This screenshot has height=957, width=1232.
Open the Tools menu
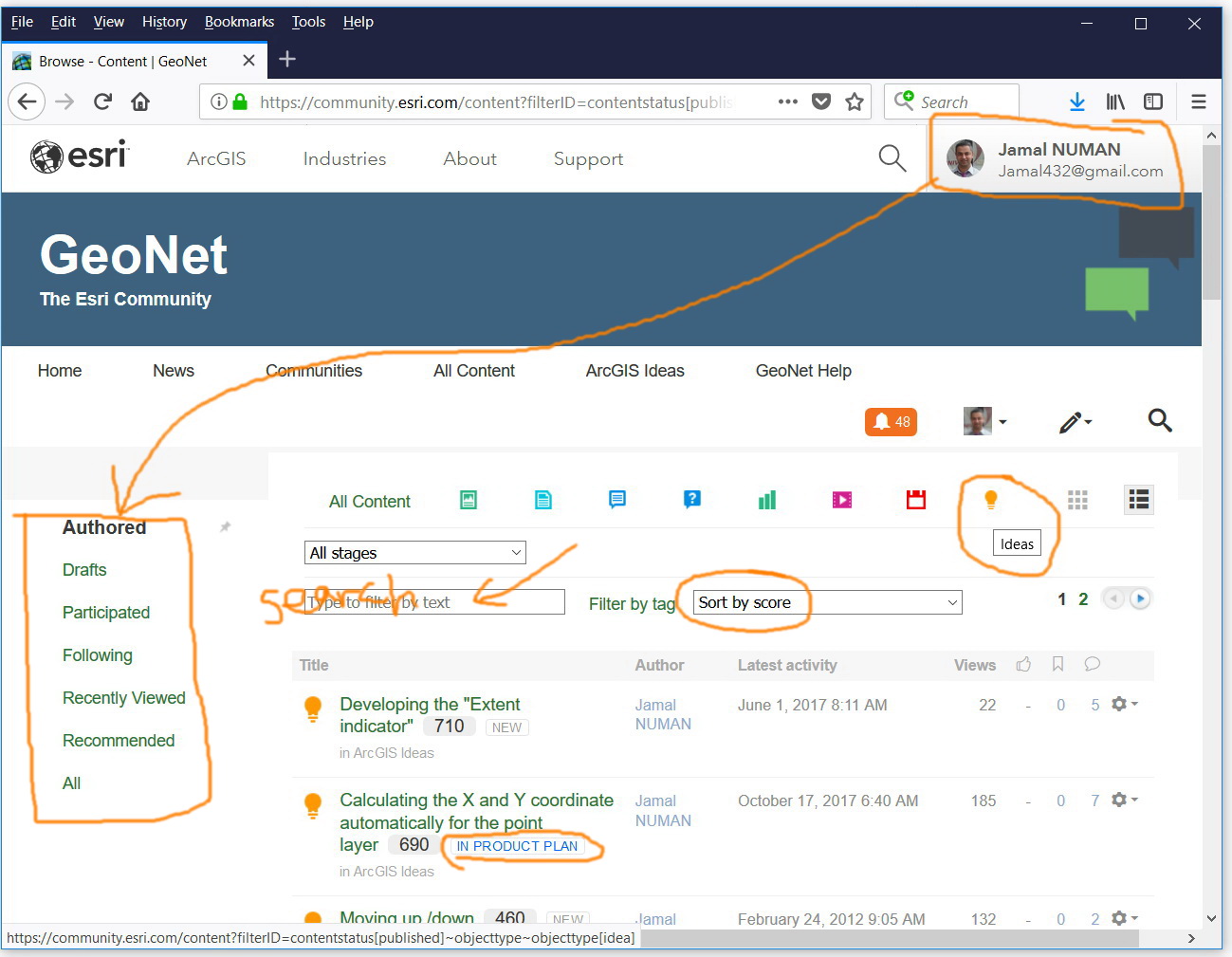pyautogui.click(x=308, y=22)
